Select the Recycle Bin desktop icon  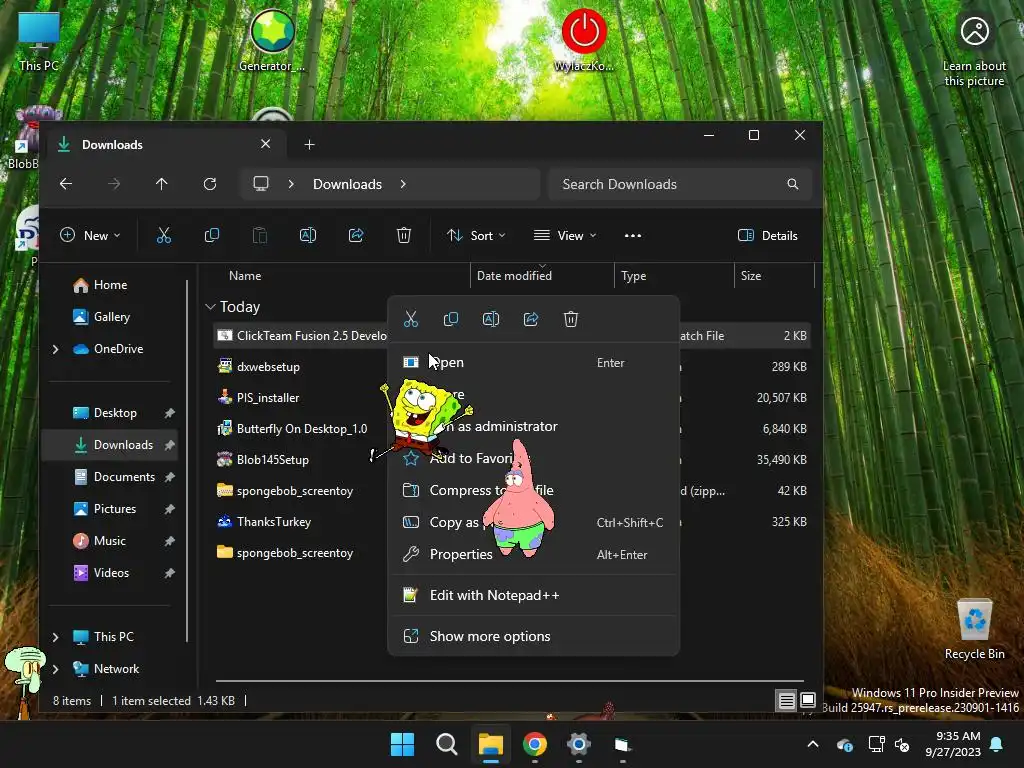974,630
